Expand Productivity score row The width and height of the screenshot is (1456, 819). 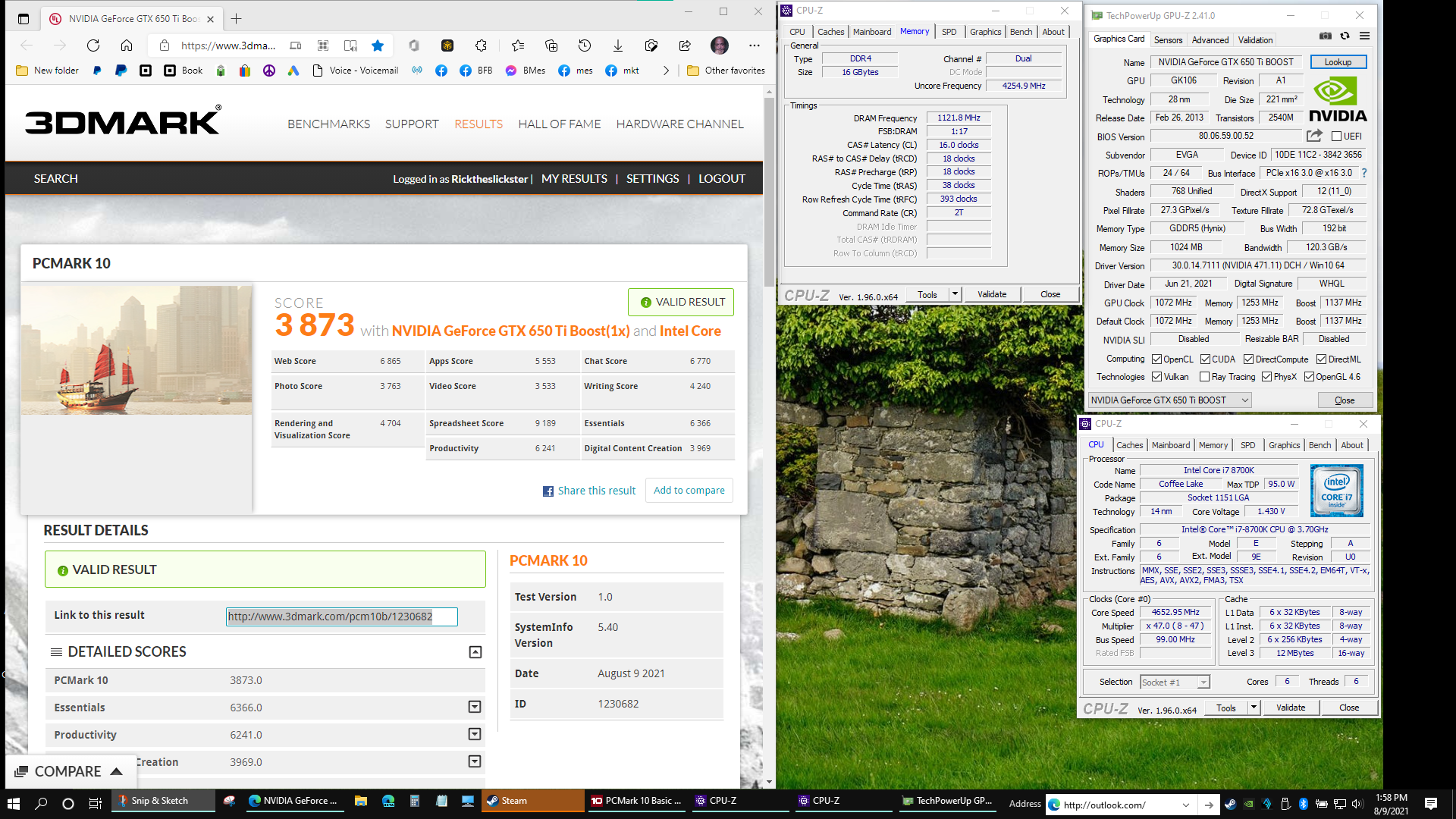(475, 734)
